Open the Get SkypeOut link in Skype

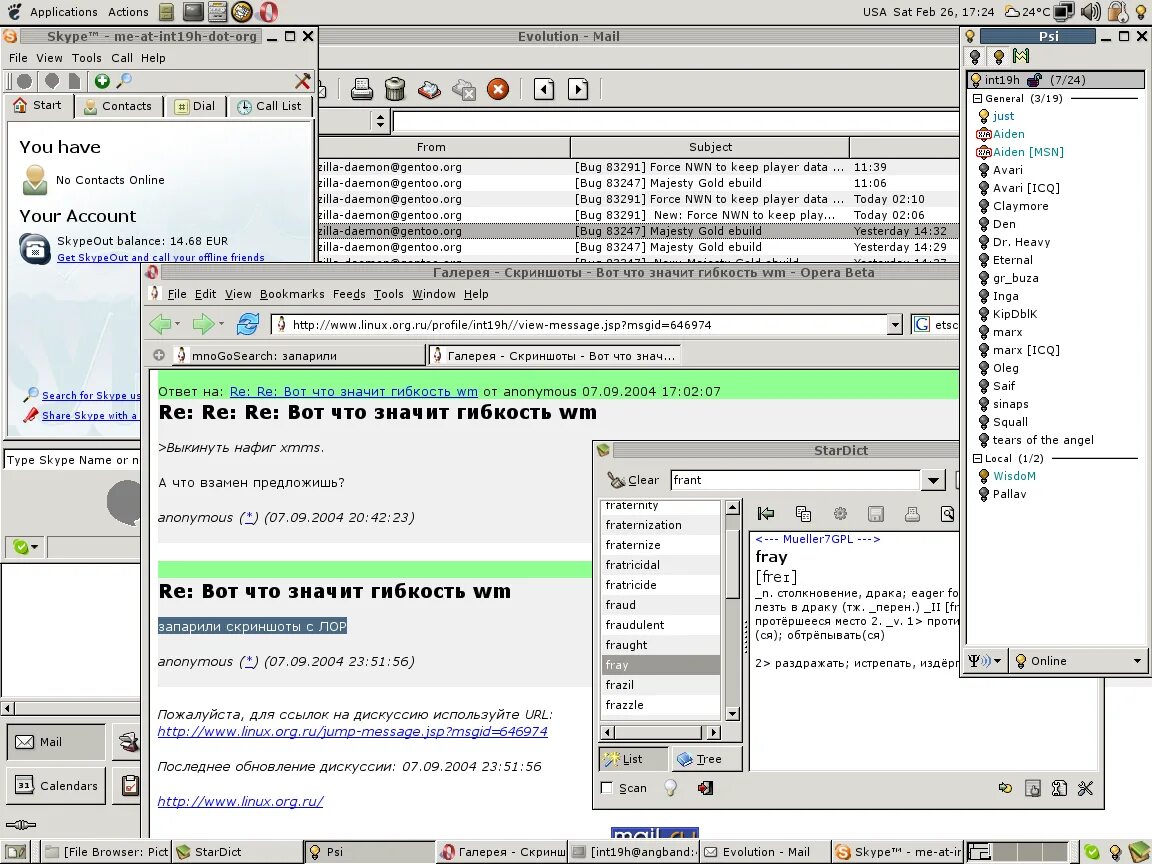point(161,257)
